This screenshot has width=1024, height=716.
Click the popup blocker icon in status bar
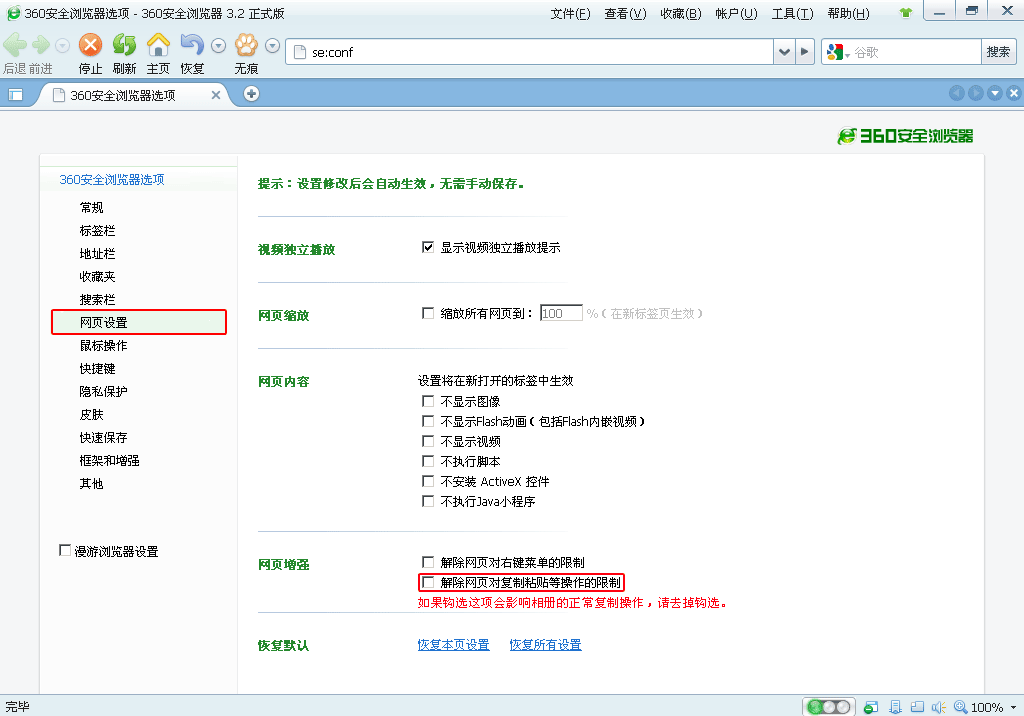click(871, 707)
